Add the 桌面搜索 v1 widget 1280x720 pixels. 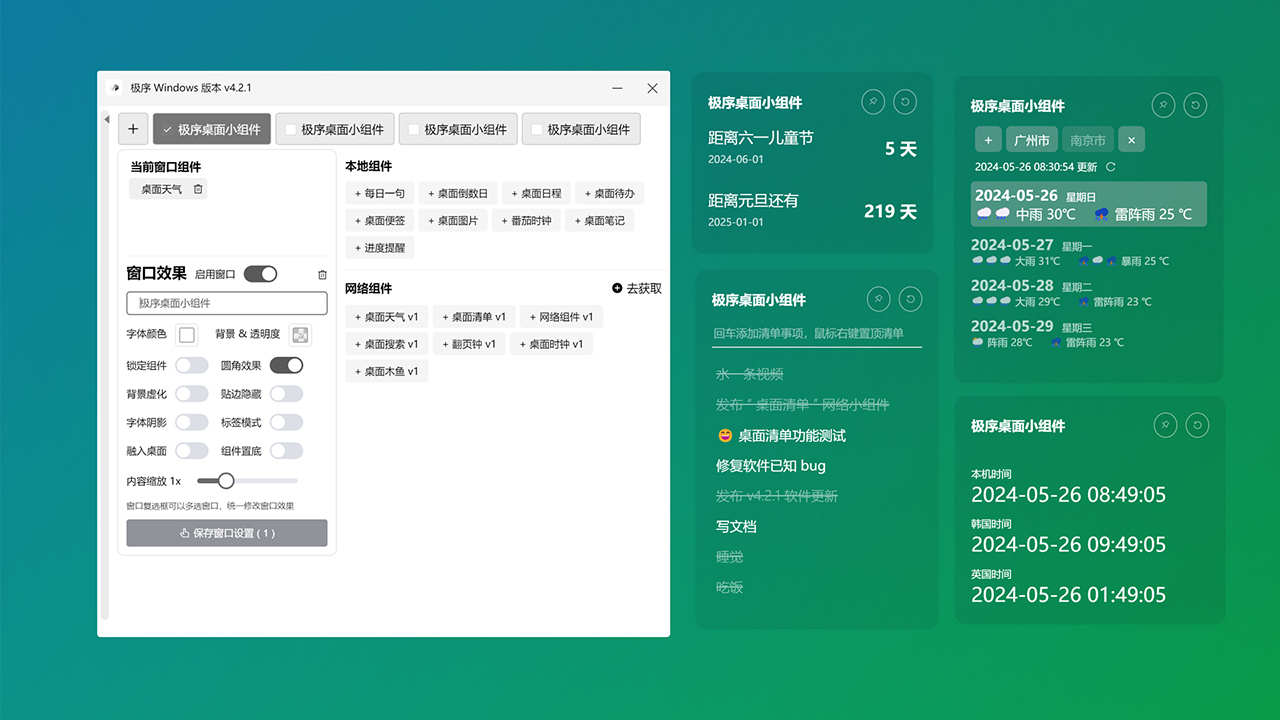(x=387, y=344)
